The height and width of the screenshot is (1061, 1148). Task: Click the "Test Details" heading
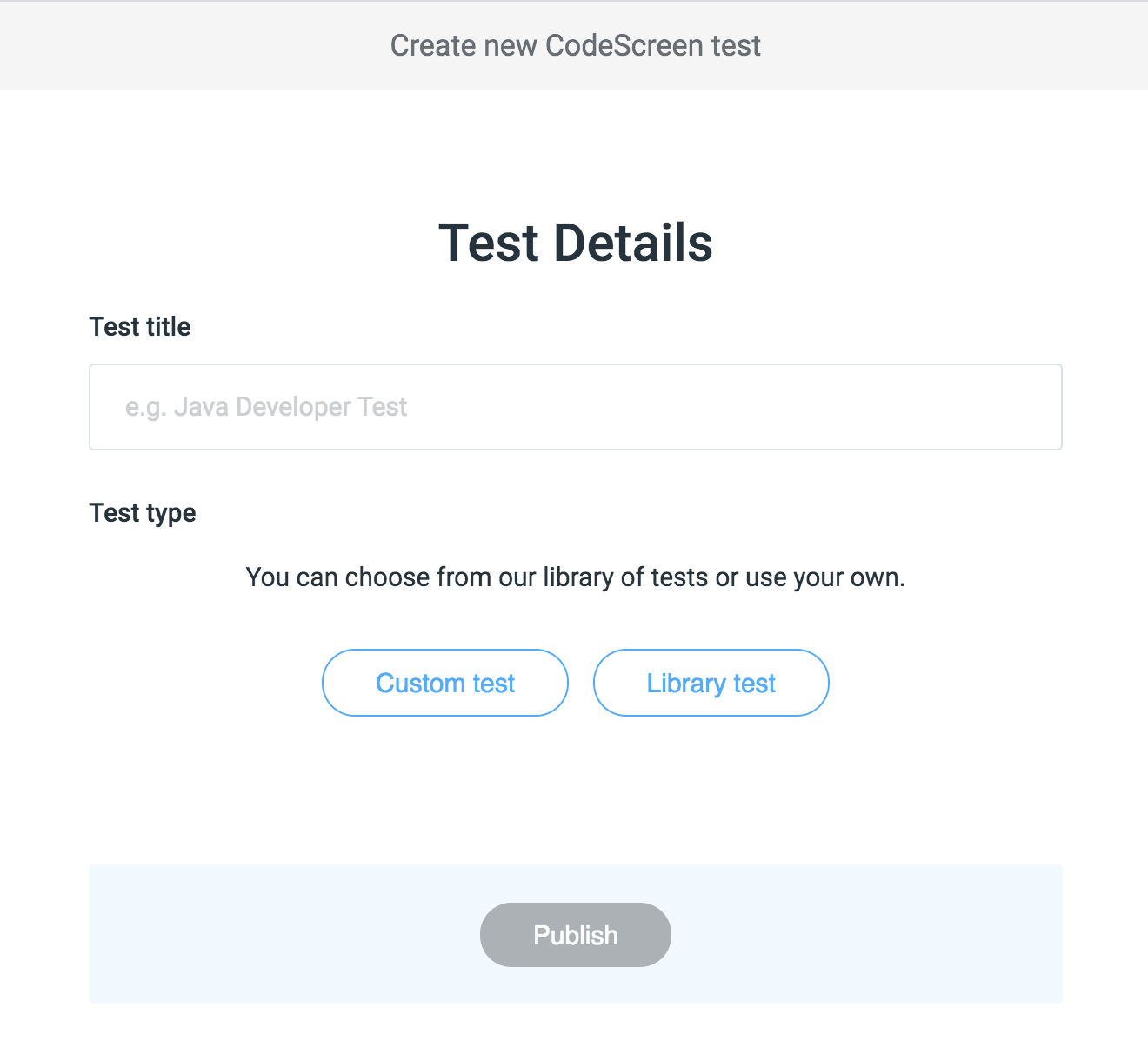[x=575, y=243]
